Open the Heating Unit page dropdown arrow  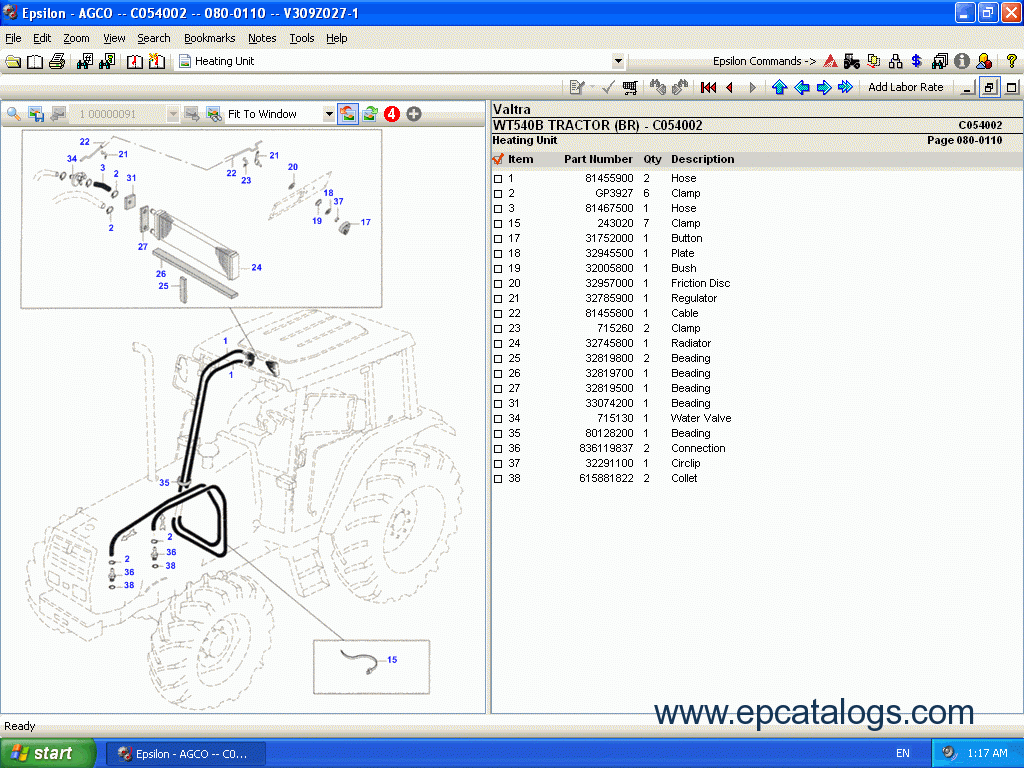(618, 61)
